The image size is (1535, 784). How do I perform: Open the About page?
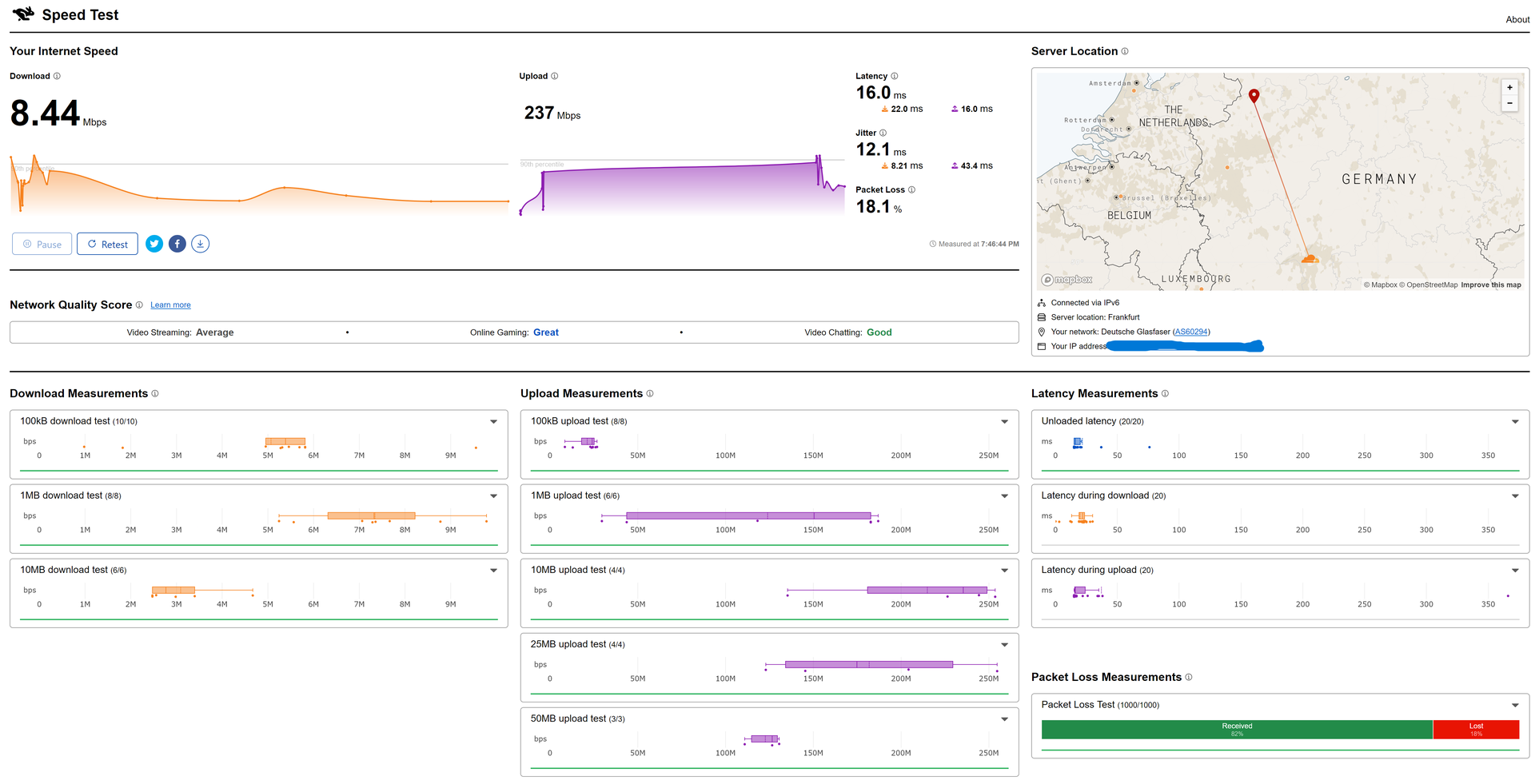click(x=1517, y=19)
